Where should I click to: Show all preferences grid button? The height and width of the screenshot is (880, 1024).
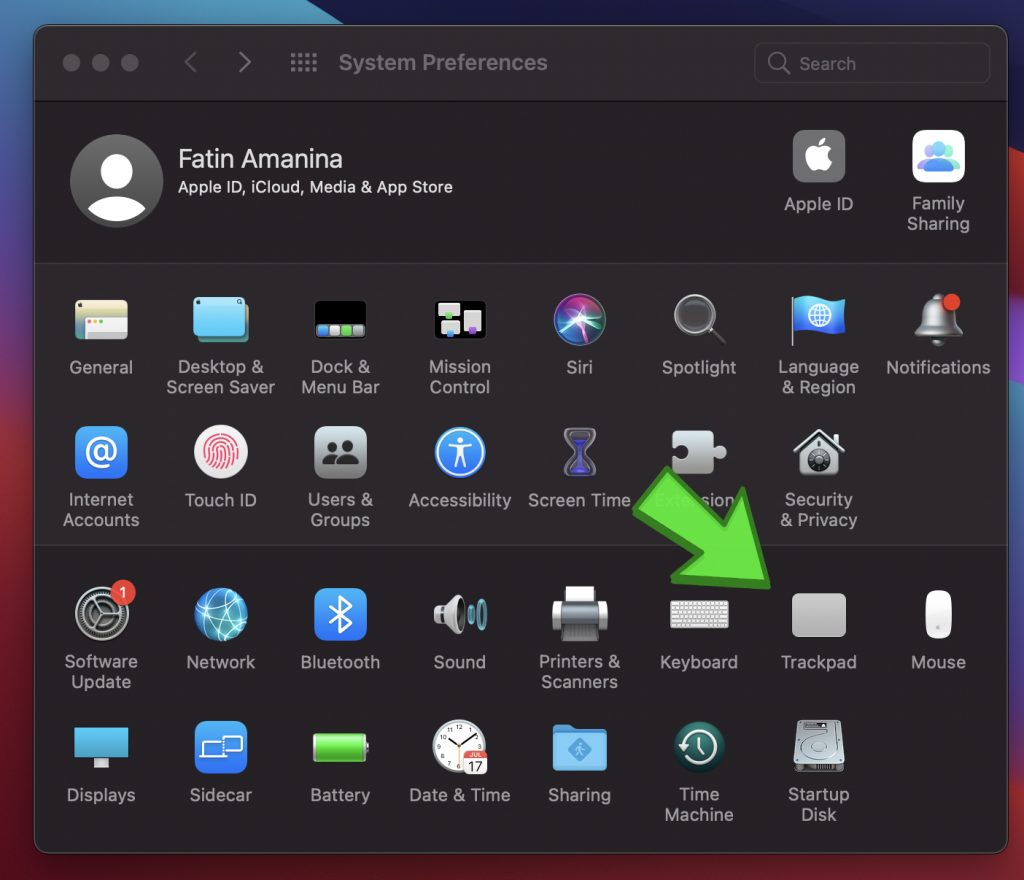pyautogui.click(x=303, y=63)
